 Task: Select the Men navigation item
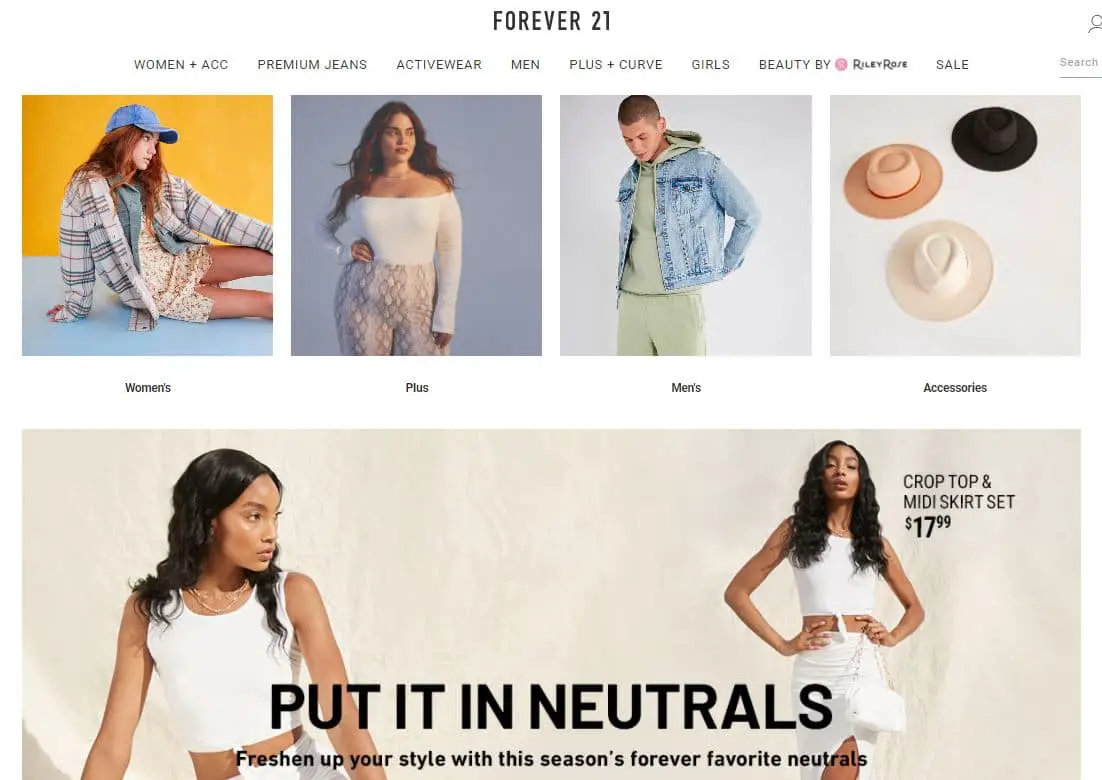pos(526,65)
